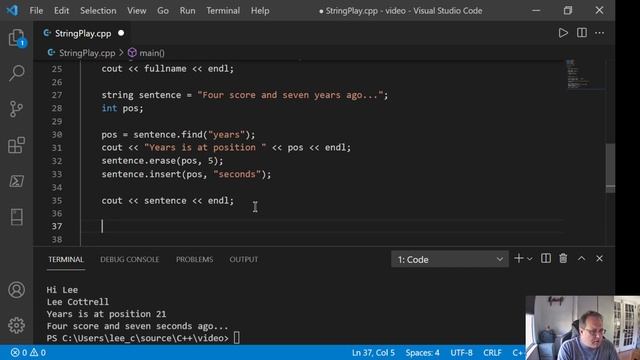The height and width of the screenshot is (360, 640).
Task: Switch to the OUTPUT tab
Action: pos(244,260)
